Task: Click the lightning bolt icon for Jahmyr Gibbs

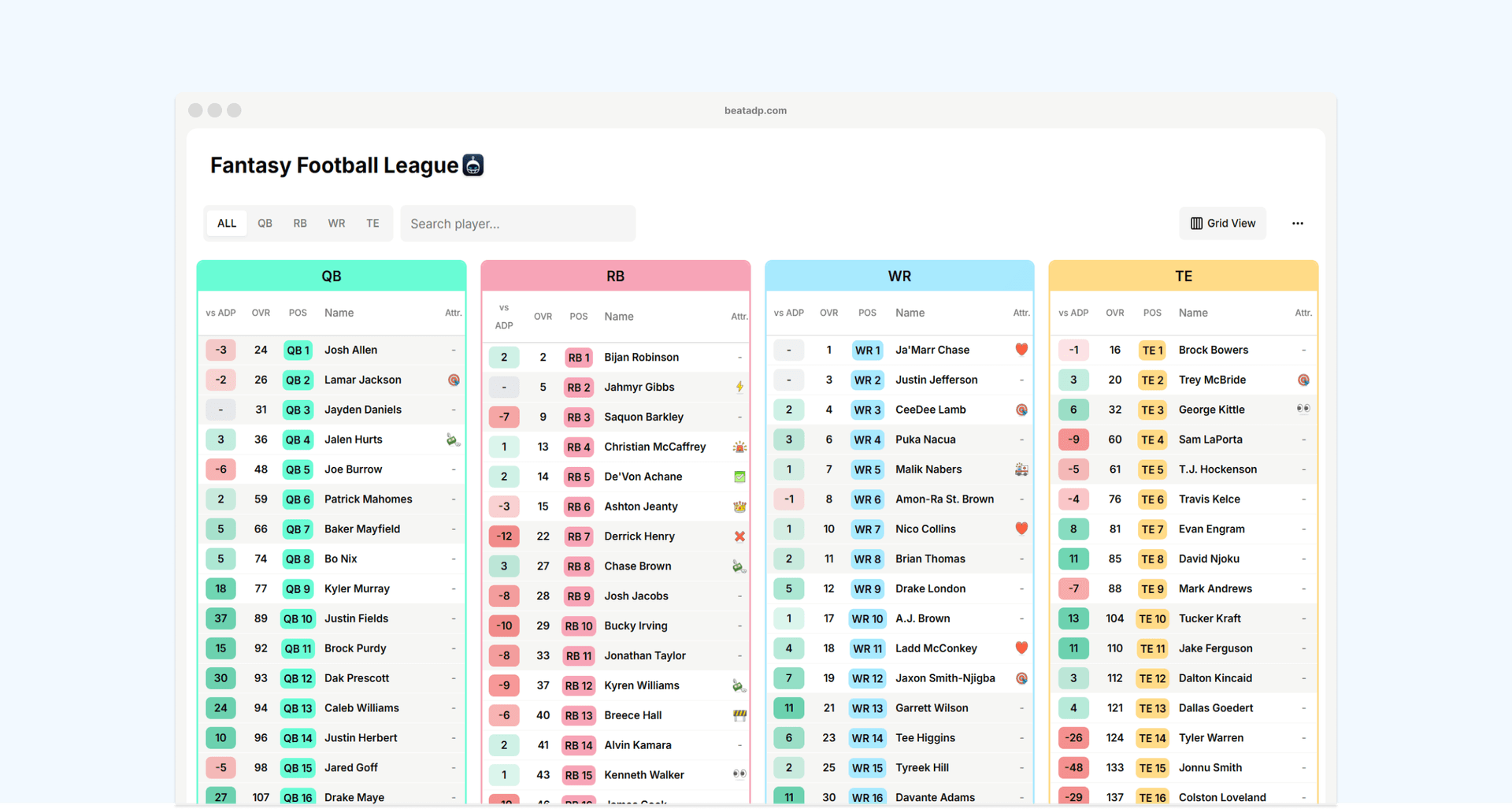Action: [x=739, y=387]
